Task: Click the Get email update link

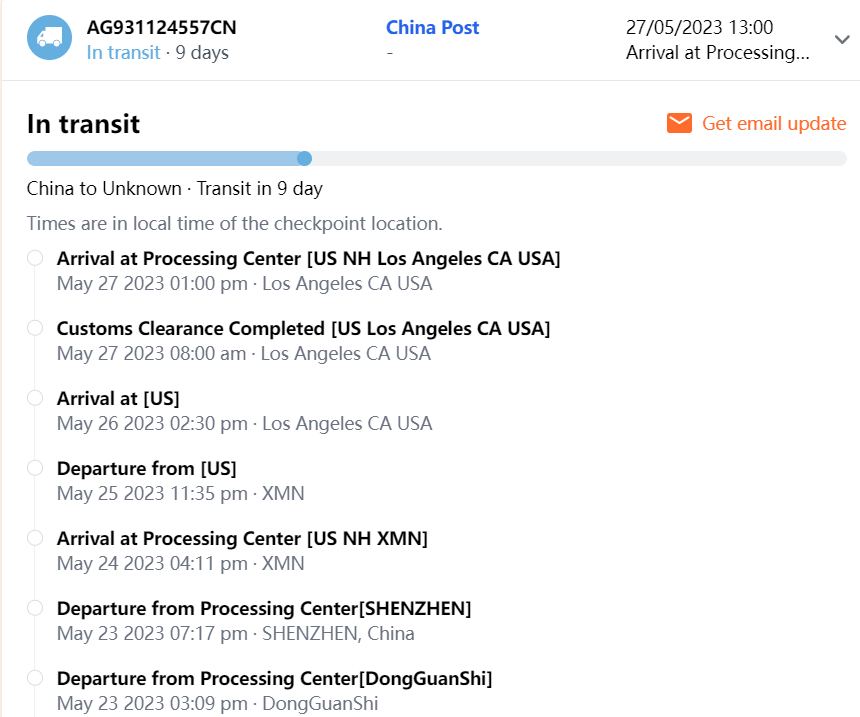Action: coord(774,123)
